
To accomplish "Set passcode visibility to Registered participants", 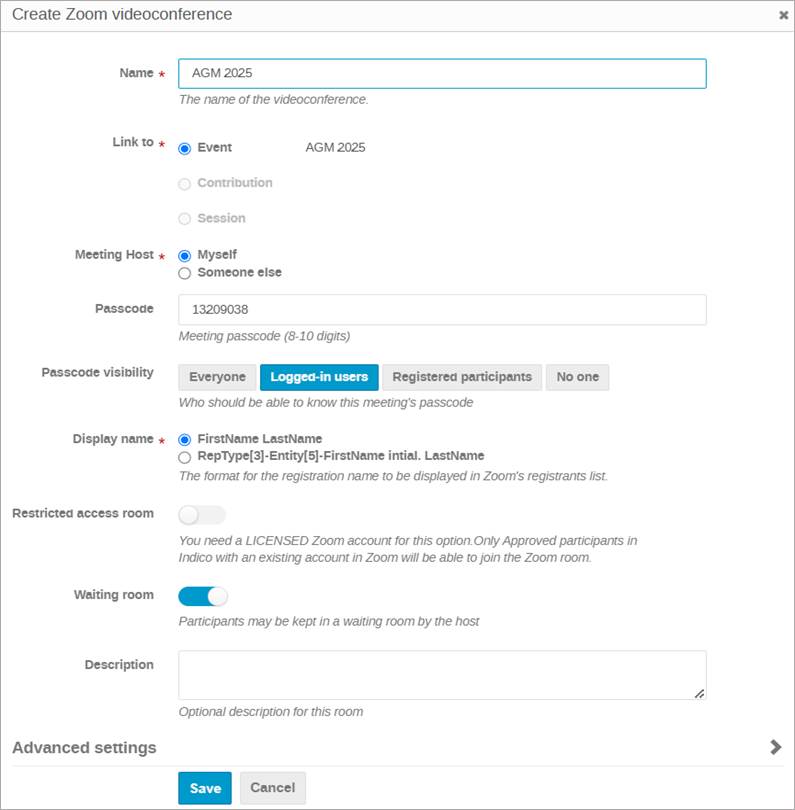I will [x=462, y=377].
